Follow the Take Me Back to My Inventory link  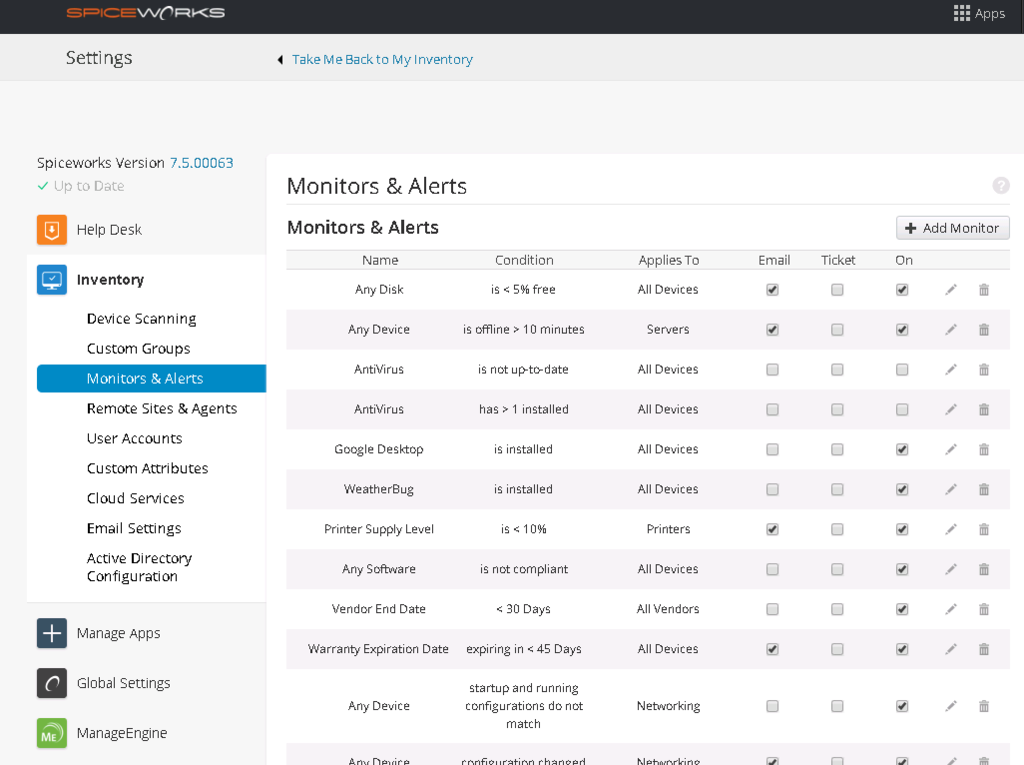[x=381, y=59]
